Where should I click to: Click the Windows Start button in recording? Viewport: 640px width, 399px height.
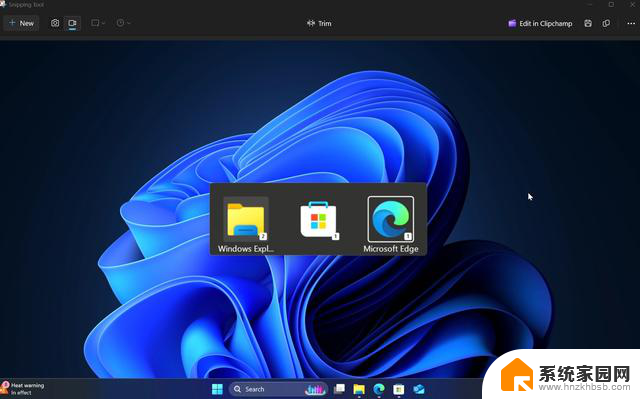[x=217, y=389]
